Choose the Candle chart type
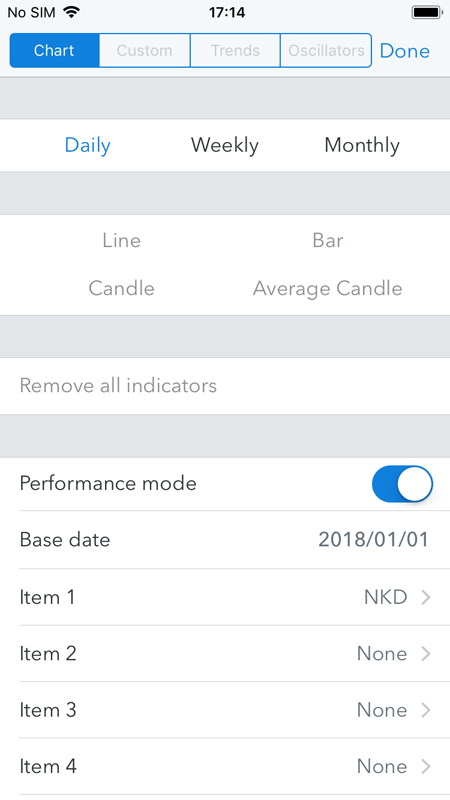 [121, 288]
